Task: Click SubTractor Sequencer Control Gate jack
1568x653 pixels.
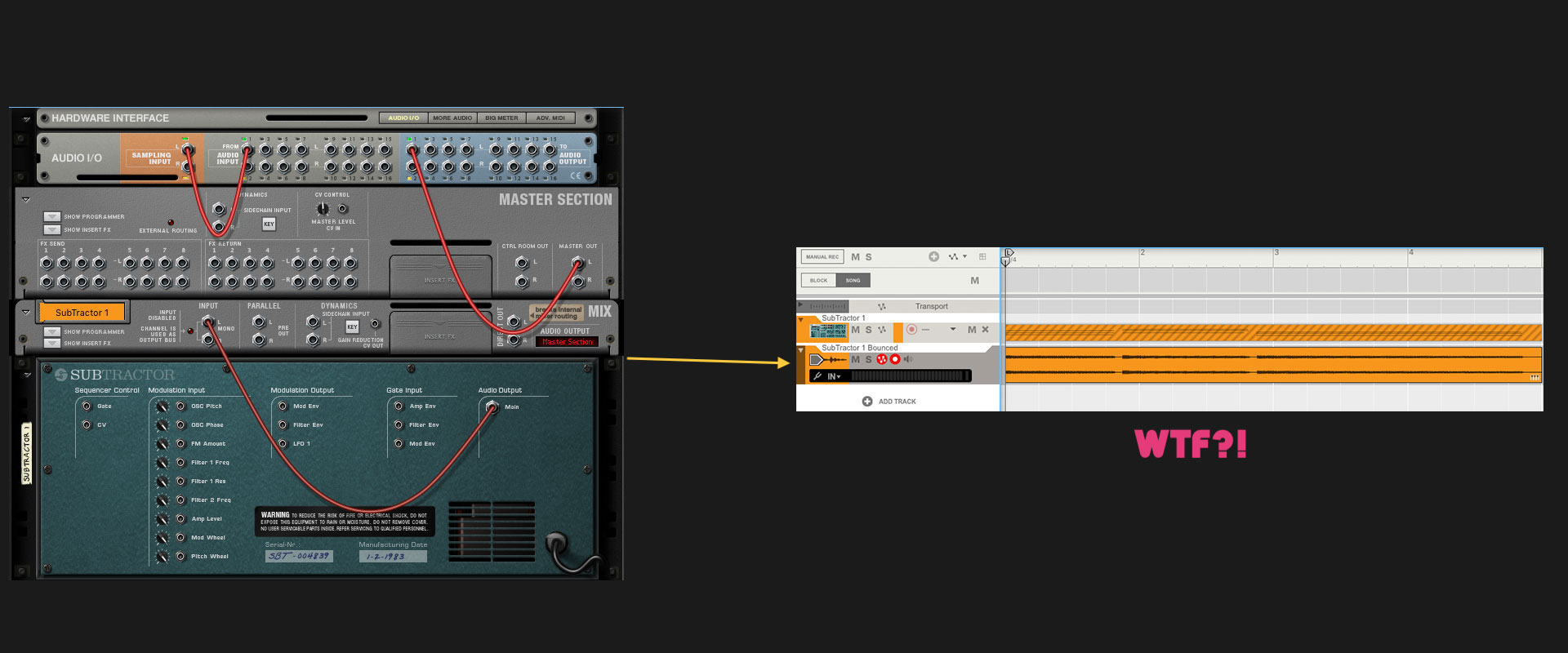Action: click(x=87, y=406)
